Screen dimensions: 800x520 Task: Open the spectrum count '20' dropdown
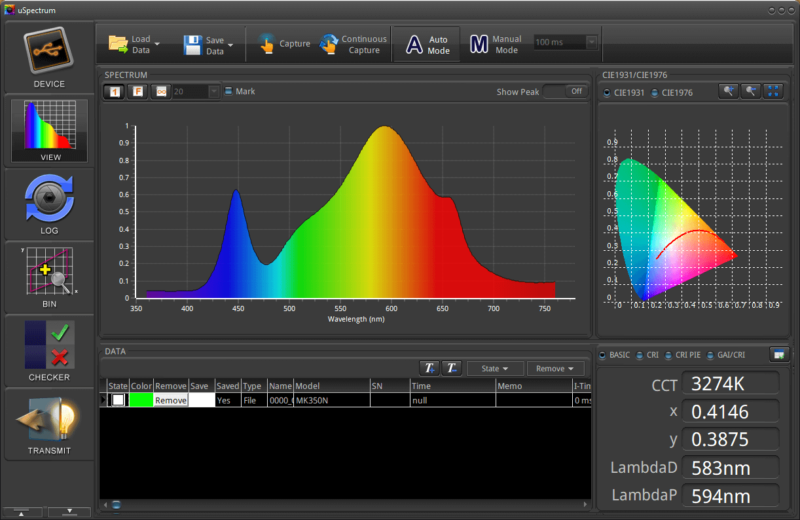[214, 92]
